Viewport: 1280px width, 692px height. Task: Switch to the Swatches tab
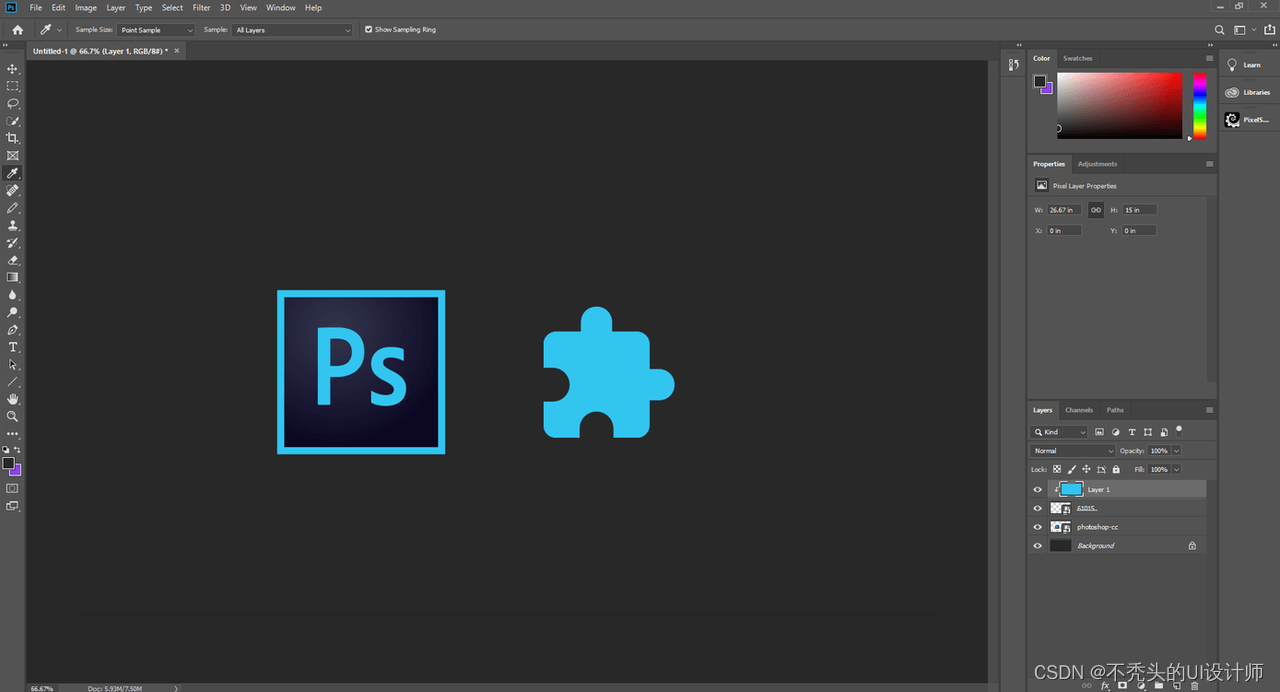1078,58
